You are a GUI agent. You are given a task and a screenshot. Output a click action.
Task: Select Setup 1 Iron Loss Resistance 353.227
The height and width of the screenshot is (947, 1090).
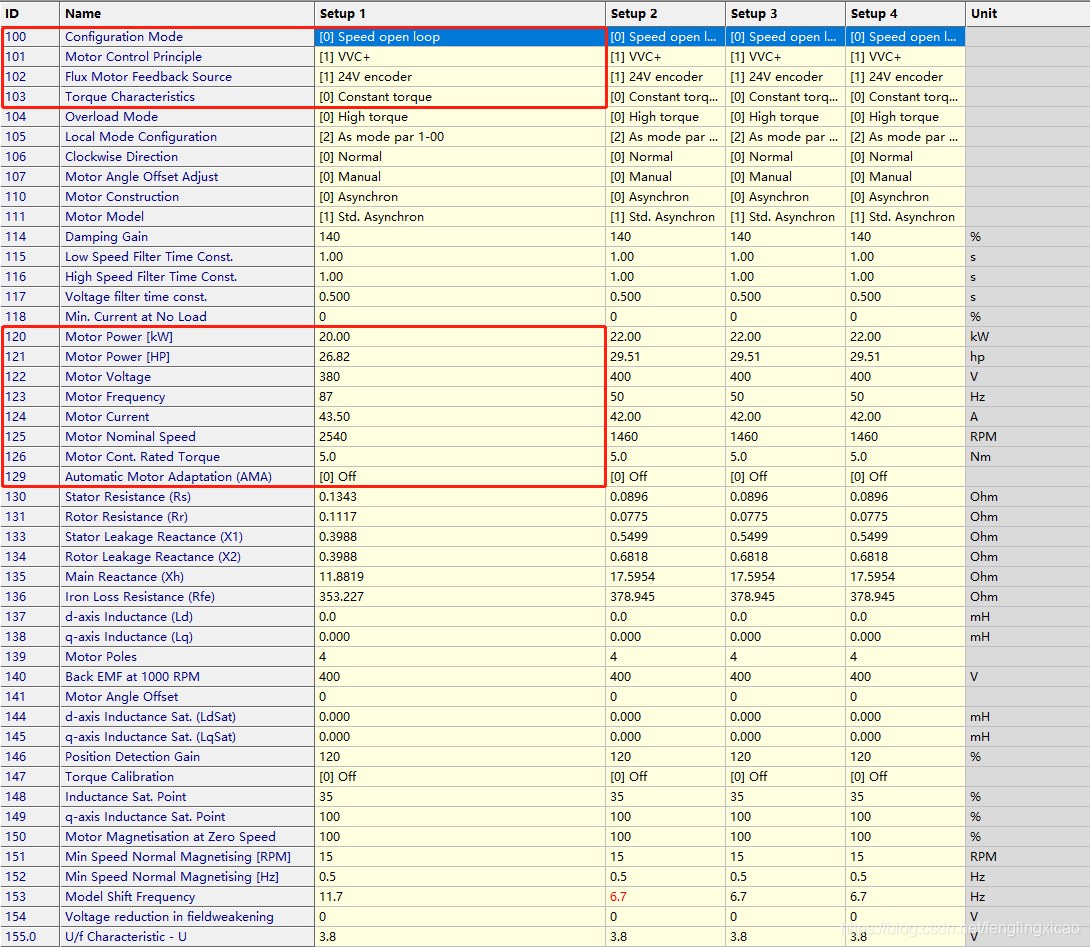click(459, 597)
